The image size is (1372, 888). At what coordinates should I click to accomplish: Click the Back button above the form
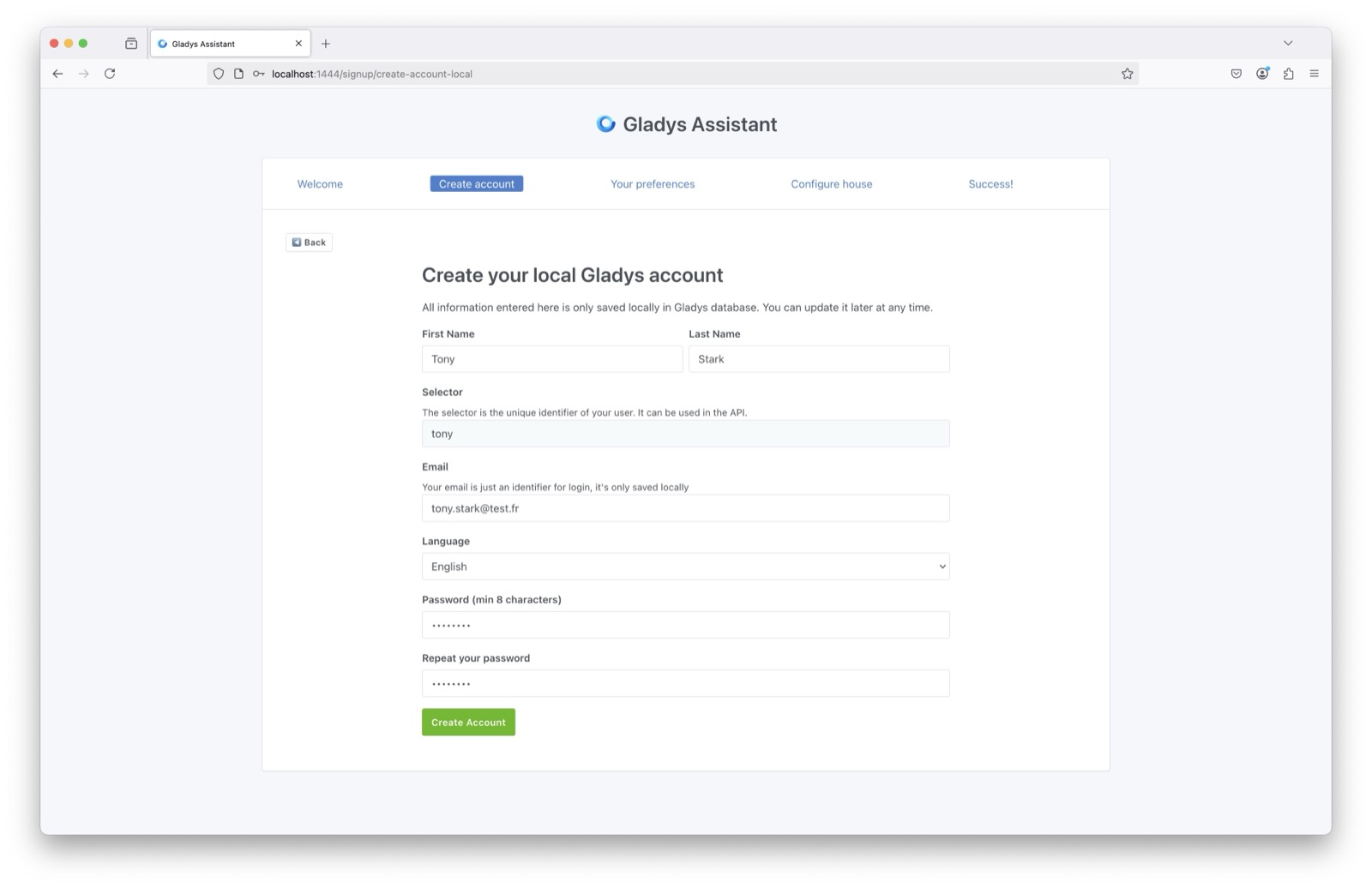click(x=309, y=242)
